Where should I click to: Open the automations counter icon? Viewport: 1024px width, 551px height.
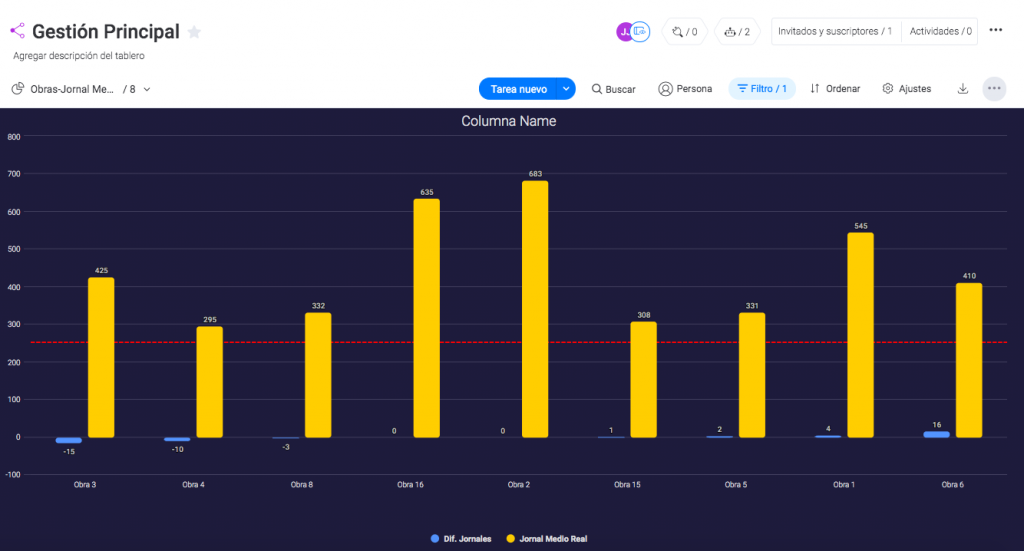click(685, 32)
